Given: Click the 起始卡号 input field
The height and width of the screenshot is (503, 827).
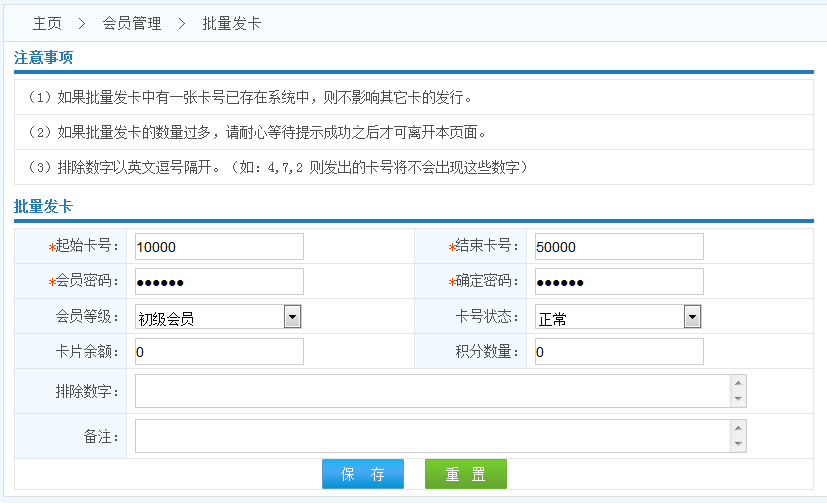Looking at the screenshot, I should [218, 247].
